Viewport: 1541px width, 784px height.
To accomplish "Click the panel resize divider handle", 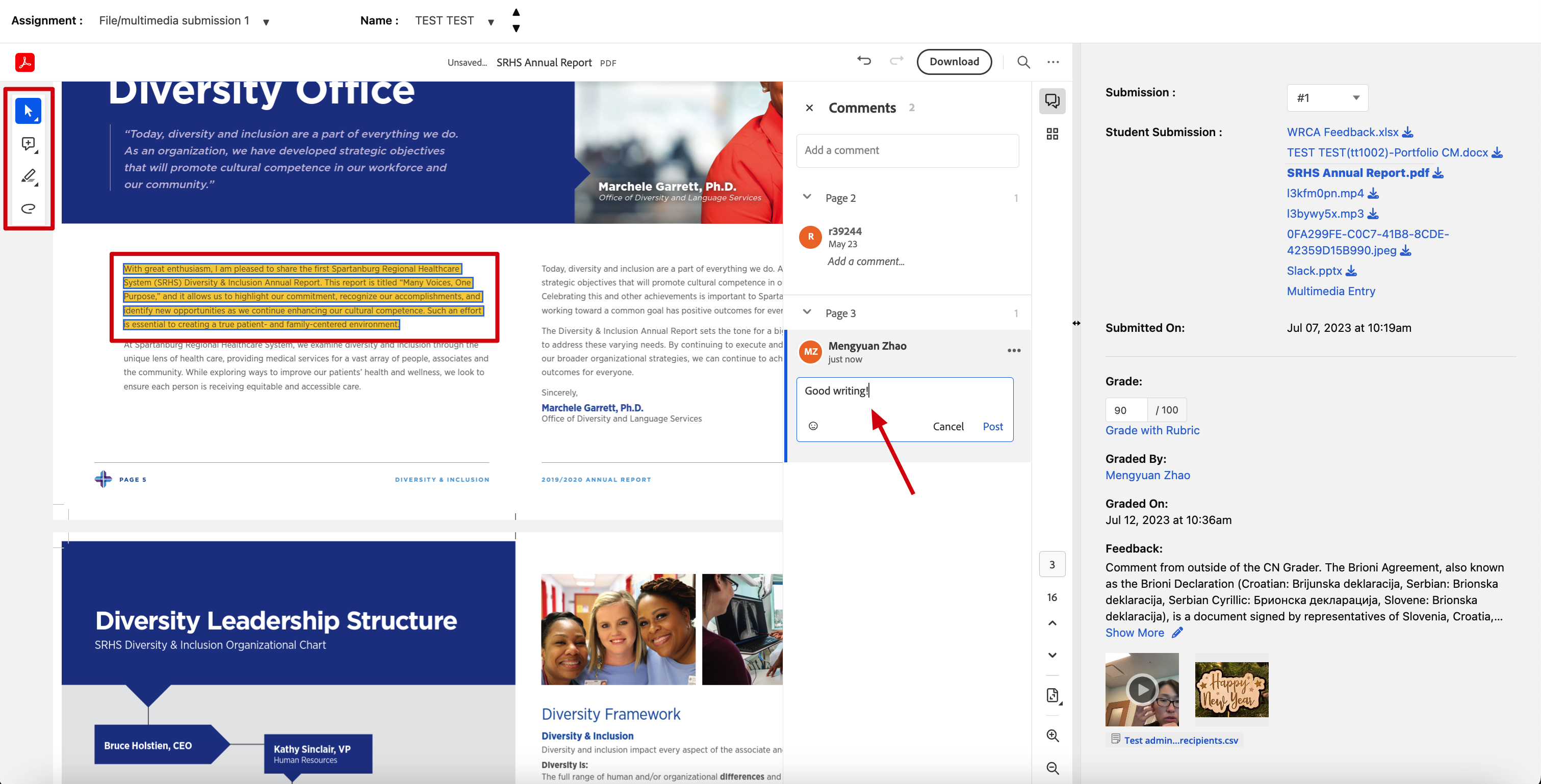I will point(1076,323).
